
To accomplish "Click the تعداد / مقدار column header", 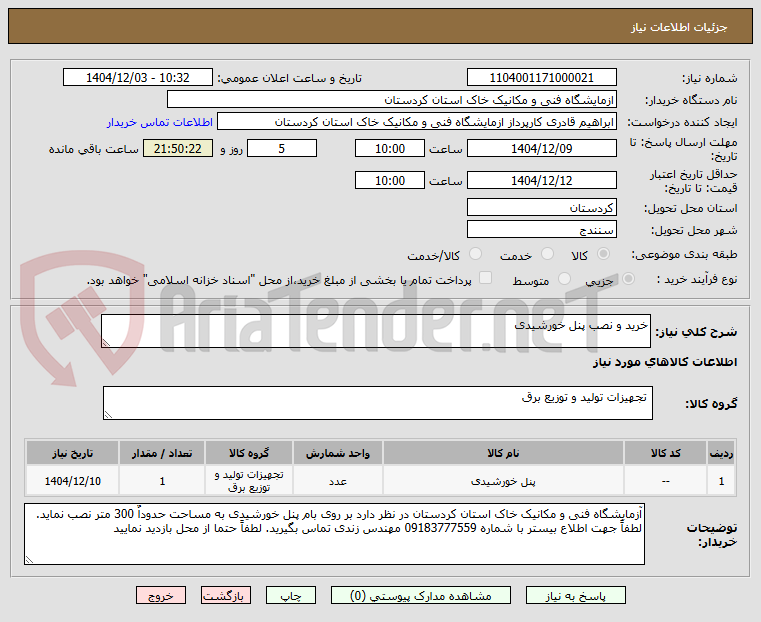I will pos(162,453).
